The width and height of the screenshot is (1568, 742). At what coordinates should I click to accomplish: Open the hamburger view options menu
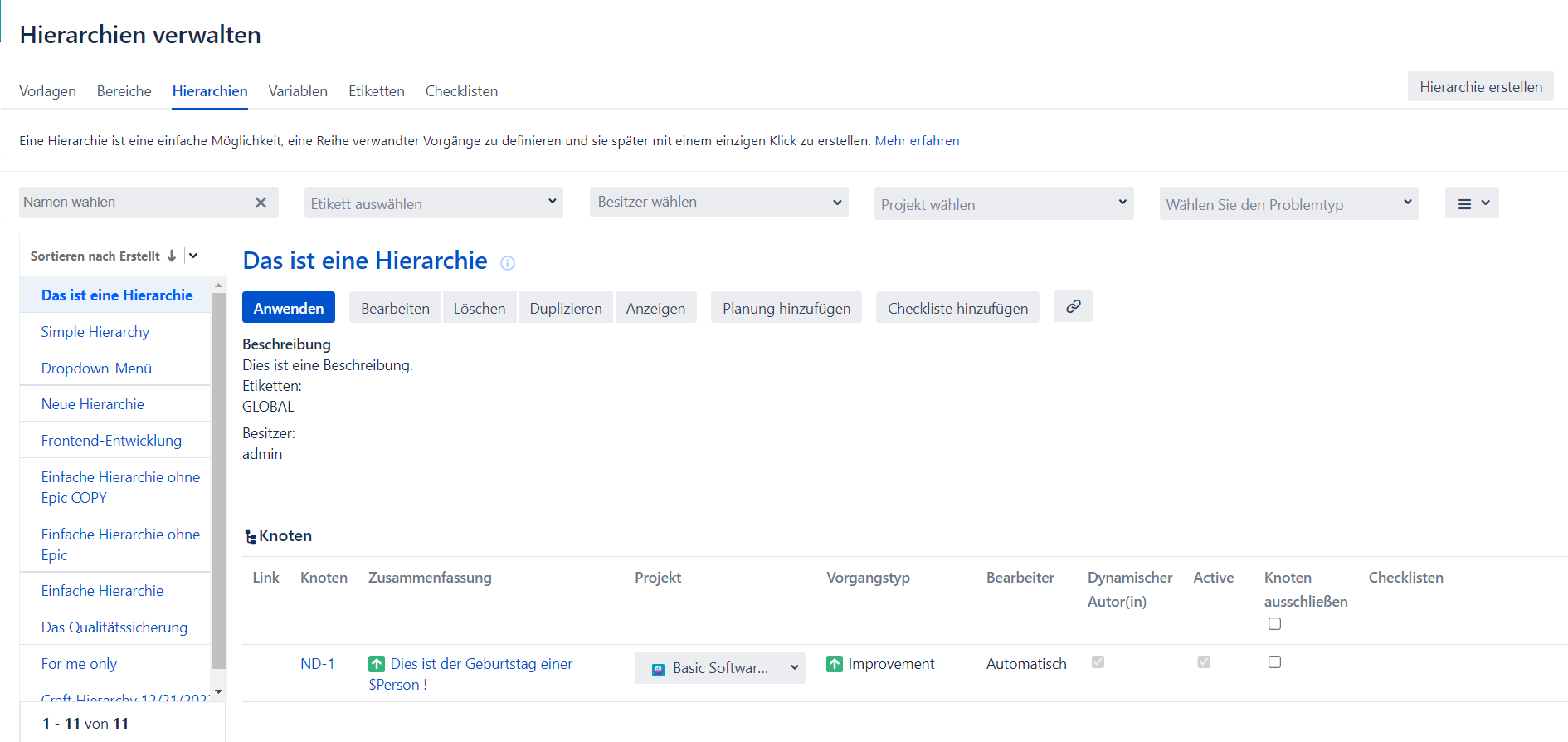tap(1471, 203)
